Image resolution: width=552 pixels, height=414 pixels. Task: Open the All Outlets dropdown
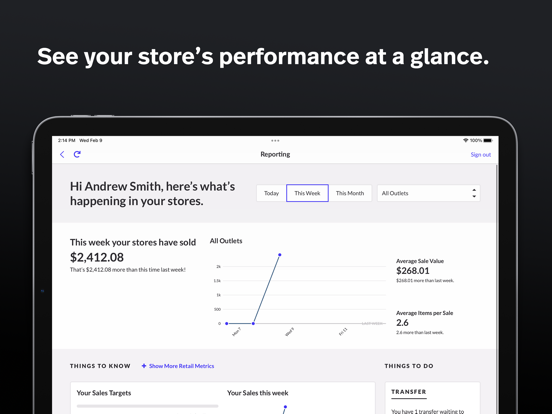click(428, 193)
